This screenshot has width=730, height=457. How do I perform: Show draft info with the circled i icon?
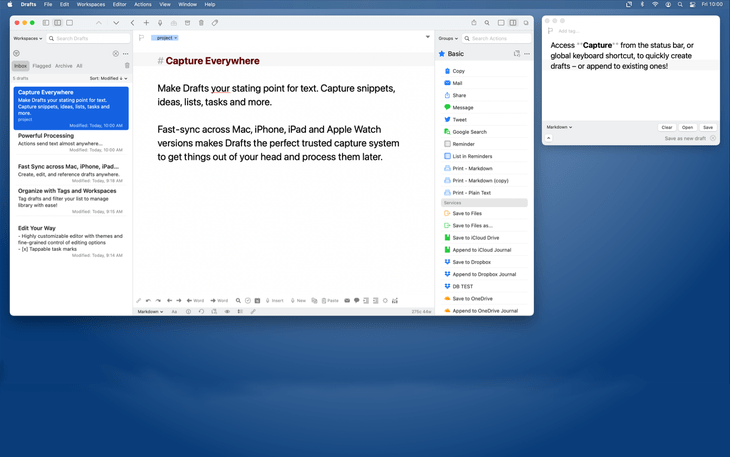pyautogui.click(x=188, y=312)
